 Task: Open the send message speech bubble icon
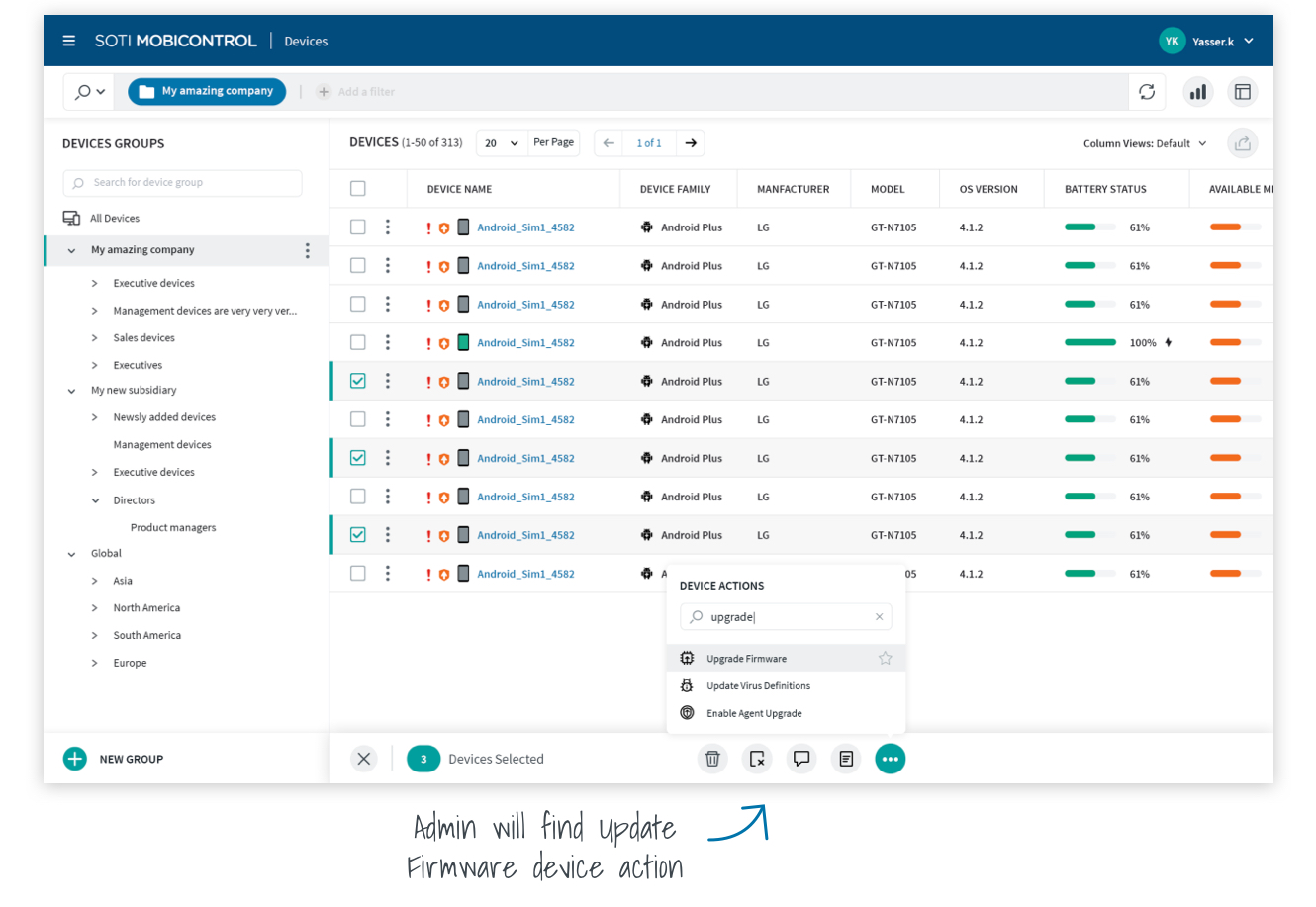801,759
